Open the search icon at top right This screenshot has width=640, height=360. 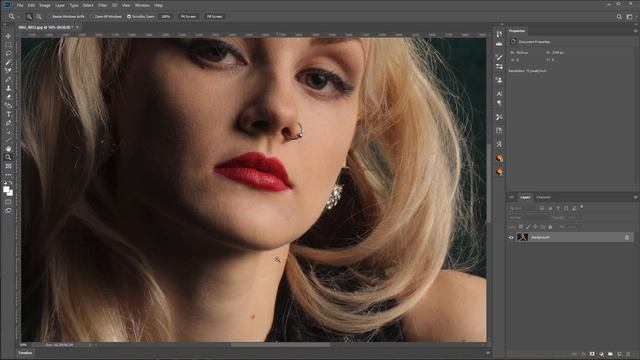(619, 17)
